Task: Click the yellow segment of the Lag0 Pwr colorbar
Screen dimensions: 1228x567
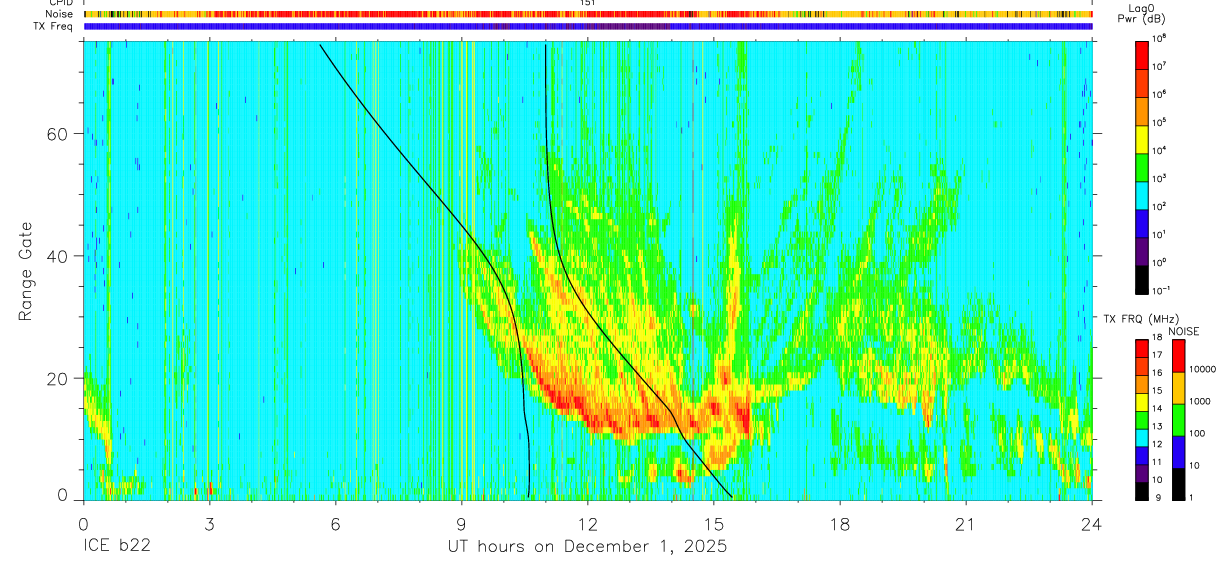Action: [1142, 138]
